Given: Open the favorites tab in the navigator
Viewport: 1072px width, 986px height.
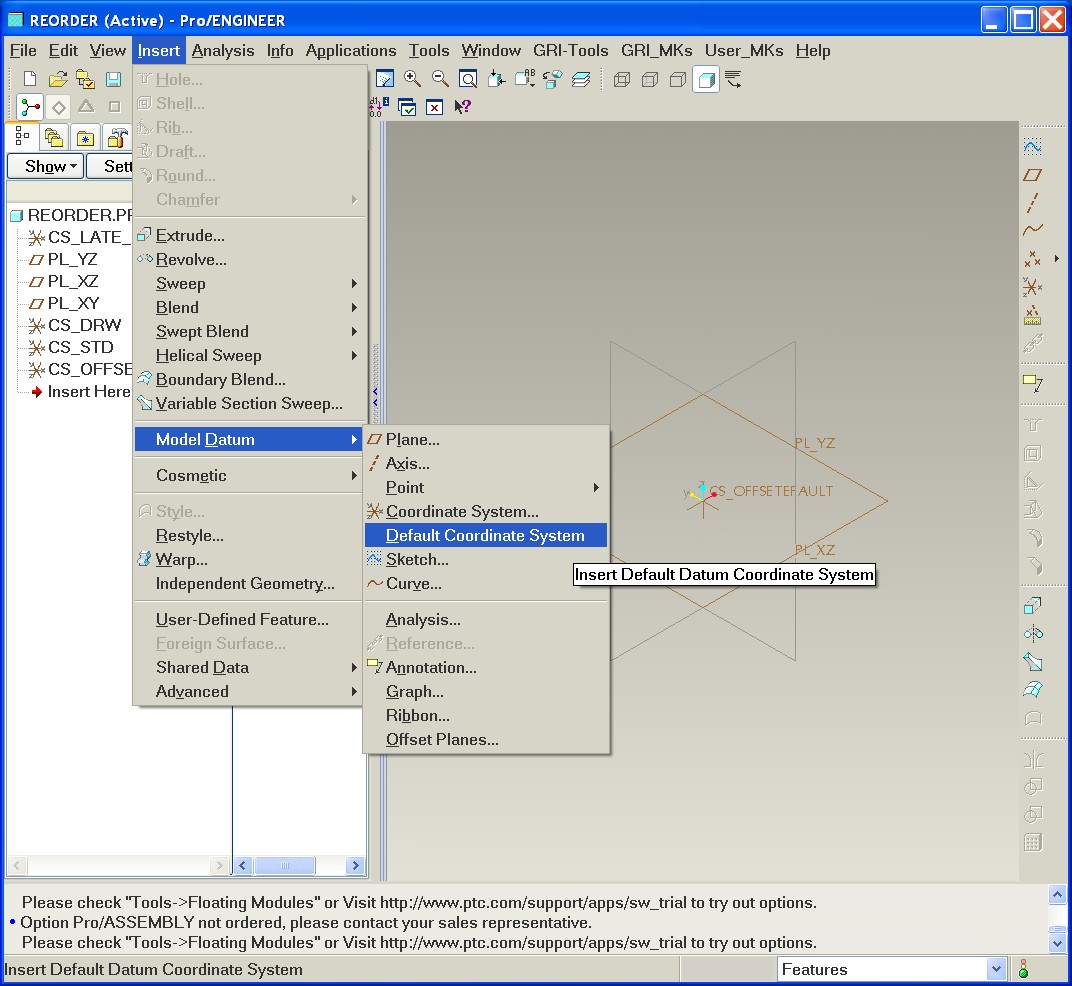Looking at the screenshot, I should pyautogui.click(x=85, y=138).
